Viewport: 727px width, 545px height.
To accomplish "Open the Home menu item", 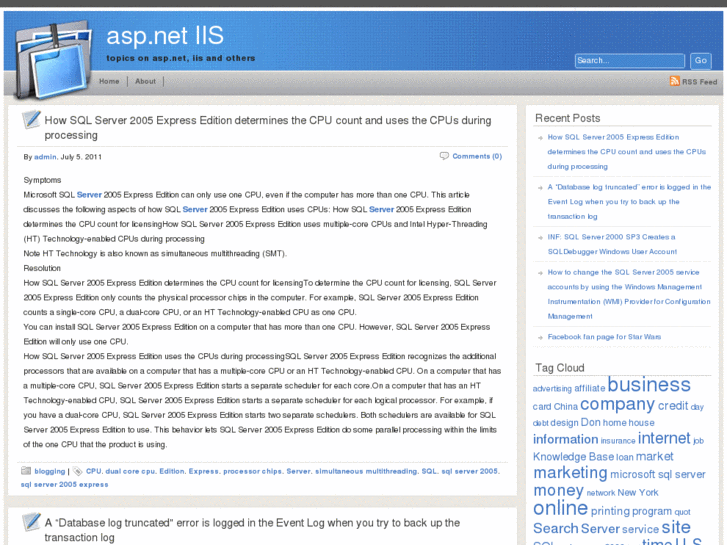I will (109, 81).
